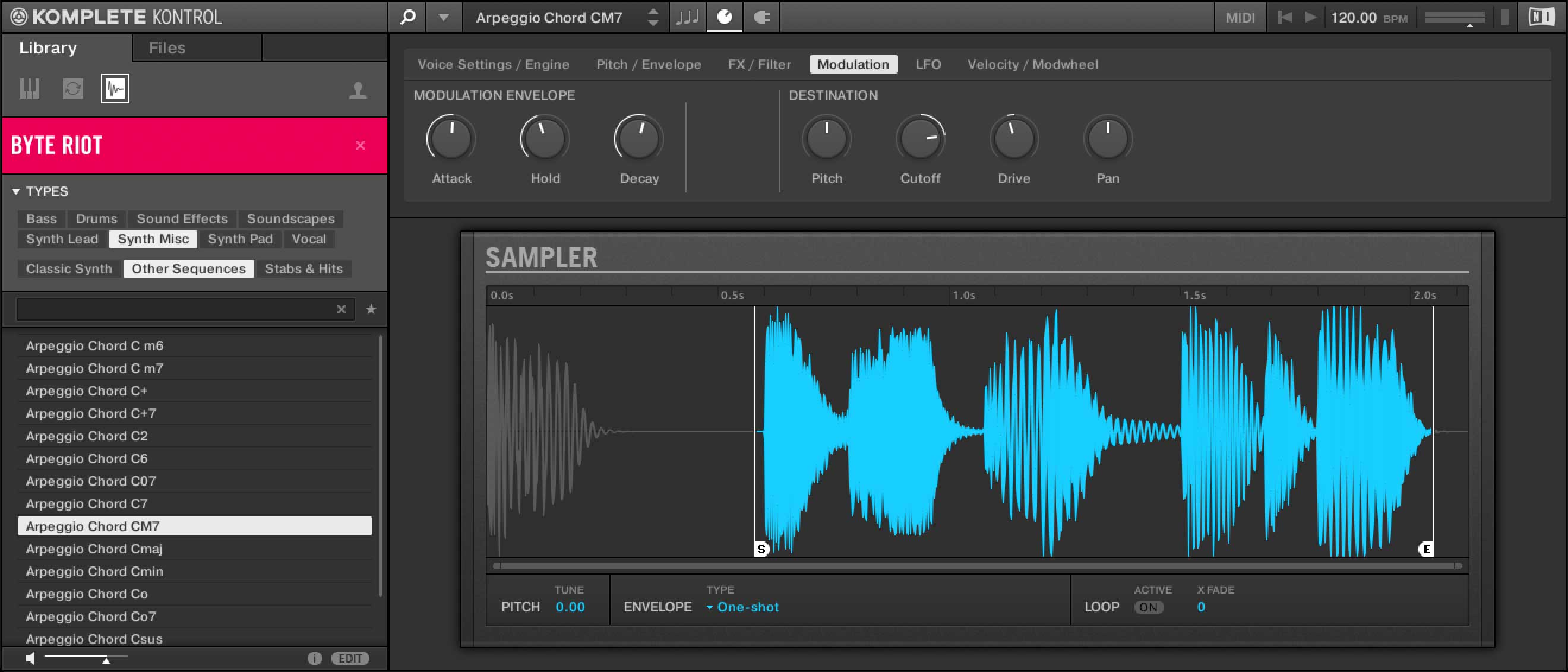Screen dimensions: 1568x672
Task: Toggle the Soundscapes type tag
Action: (x=291, y=218)
